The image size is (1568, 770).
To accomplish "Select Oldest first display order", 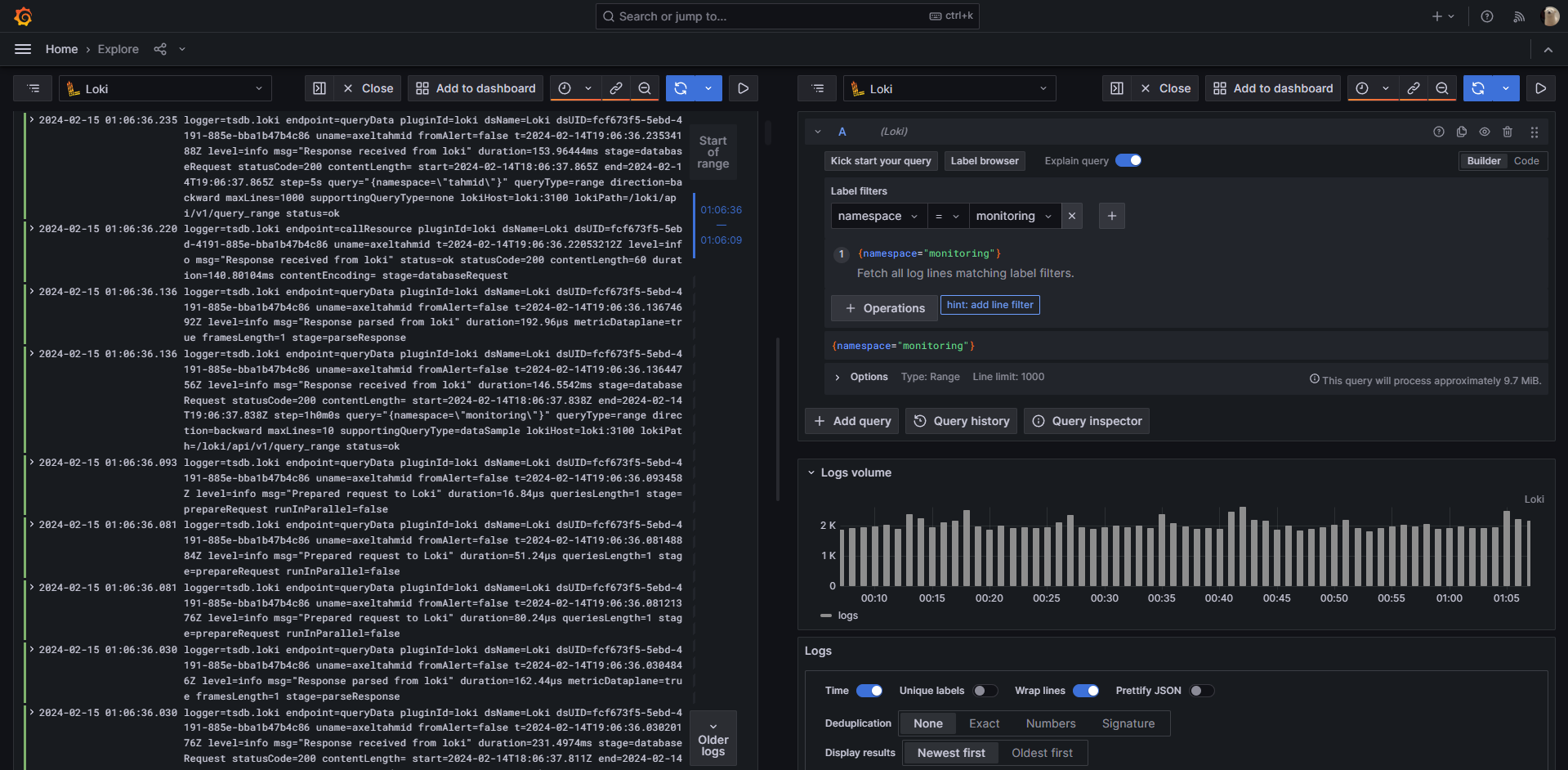I will 1042,753.
